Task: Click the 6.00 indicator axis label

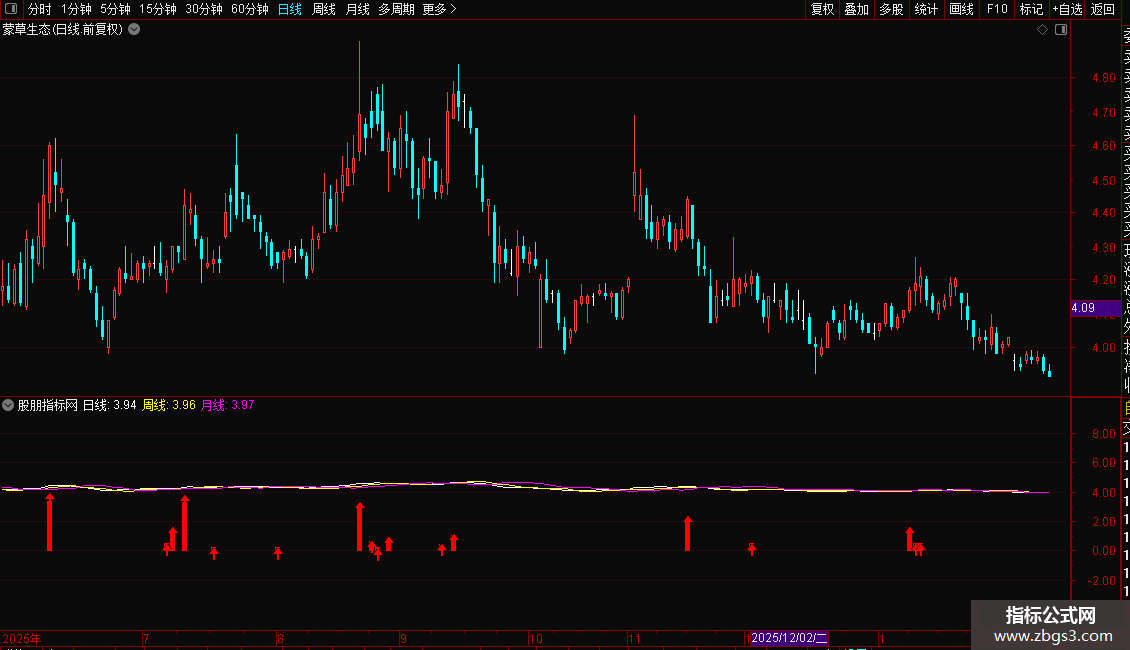Action: coord(1103,463)
